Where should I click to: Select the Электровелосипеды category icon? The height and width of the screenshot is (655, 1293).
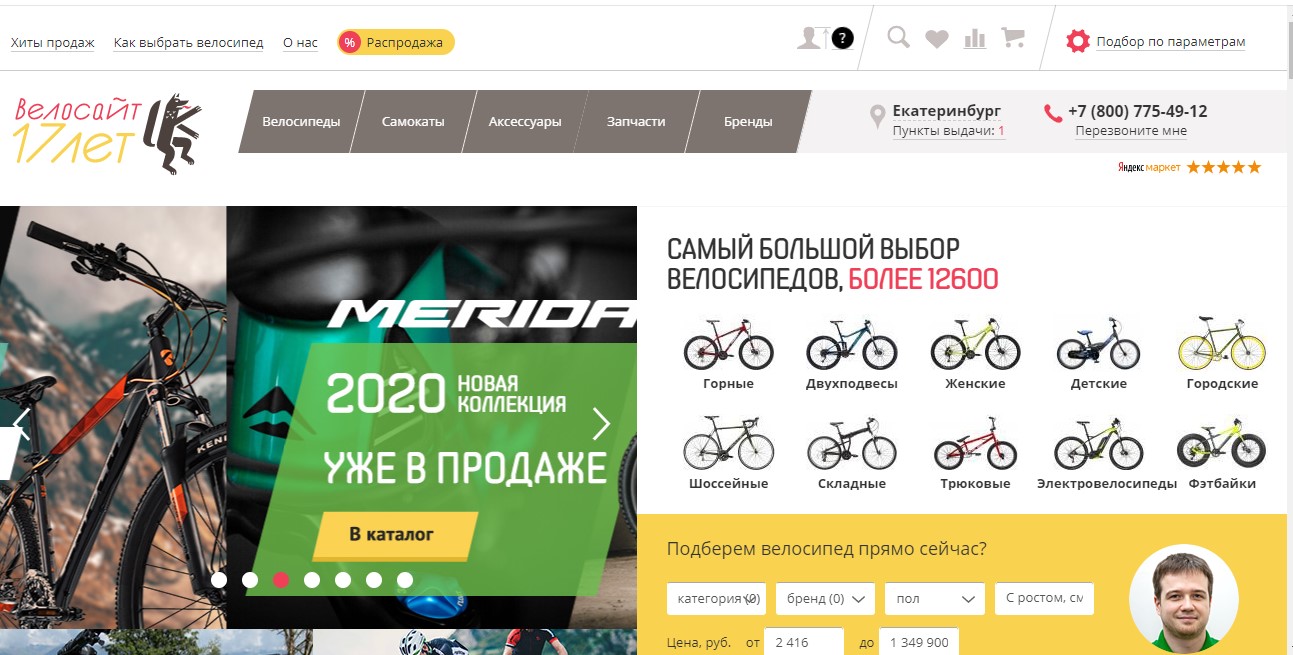1098,445
